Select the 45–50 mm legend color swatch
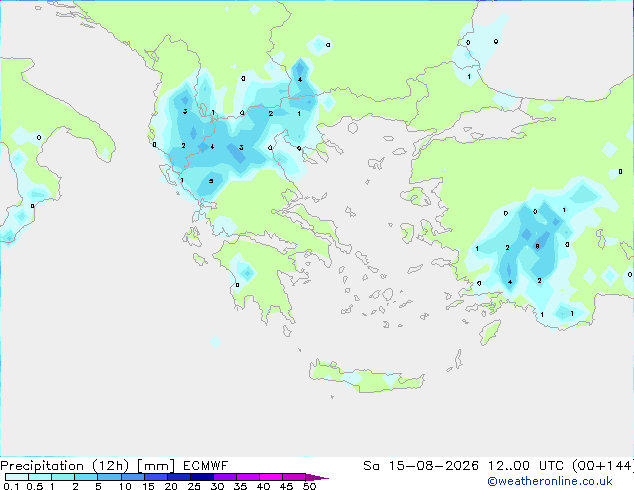634x490 pixels. (x=294, y=477)
